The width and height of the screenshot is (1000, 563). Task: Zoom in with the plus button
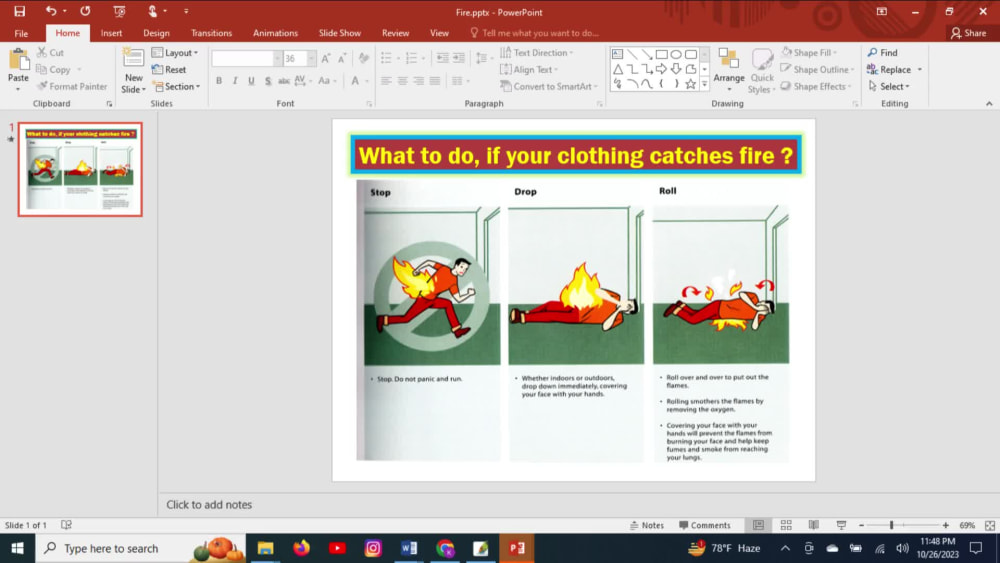946,525
